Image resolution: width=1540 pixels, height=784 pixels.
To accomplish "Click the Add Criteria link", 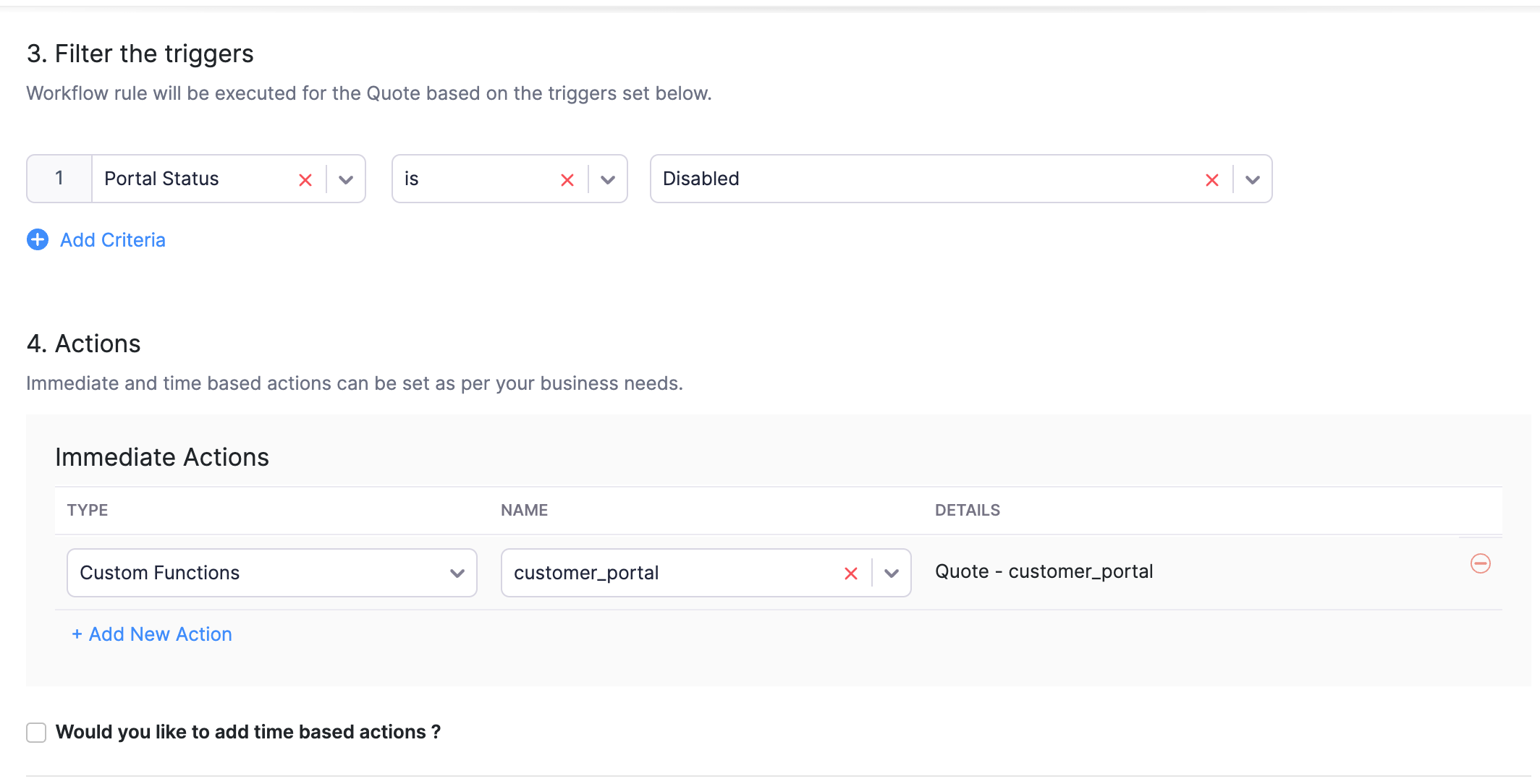I will coord(113,240).
